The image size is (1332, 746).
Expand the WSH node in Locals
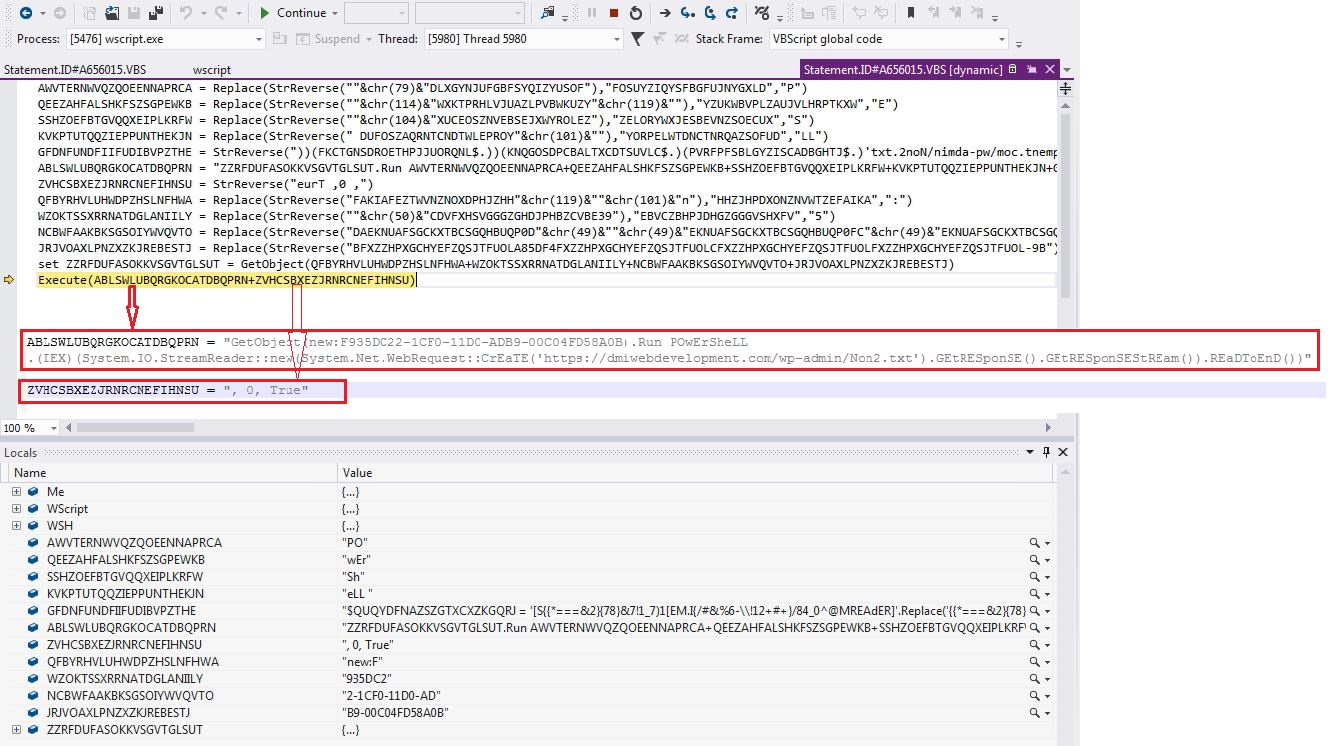coord(16,526)
